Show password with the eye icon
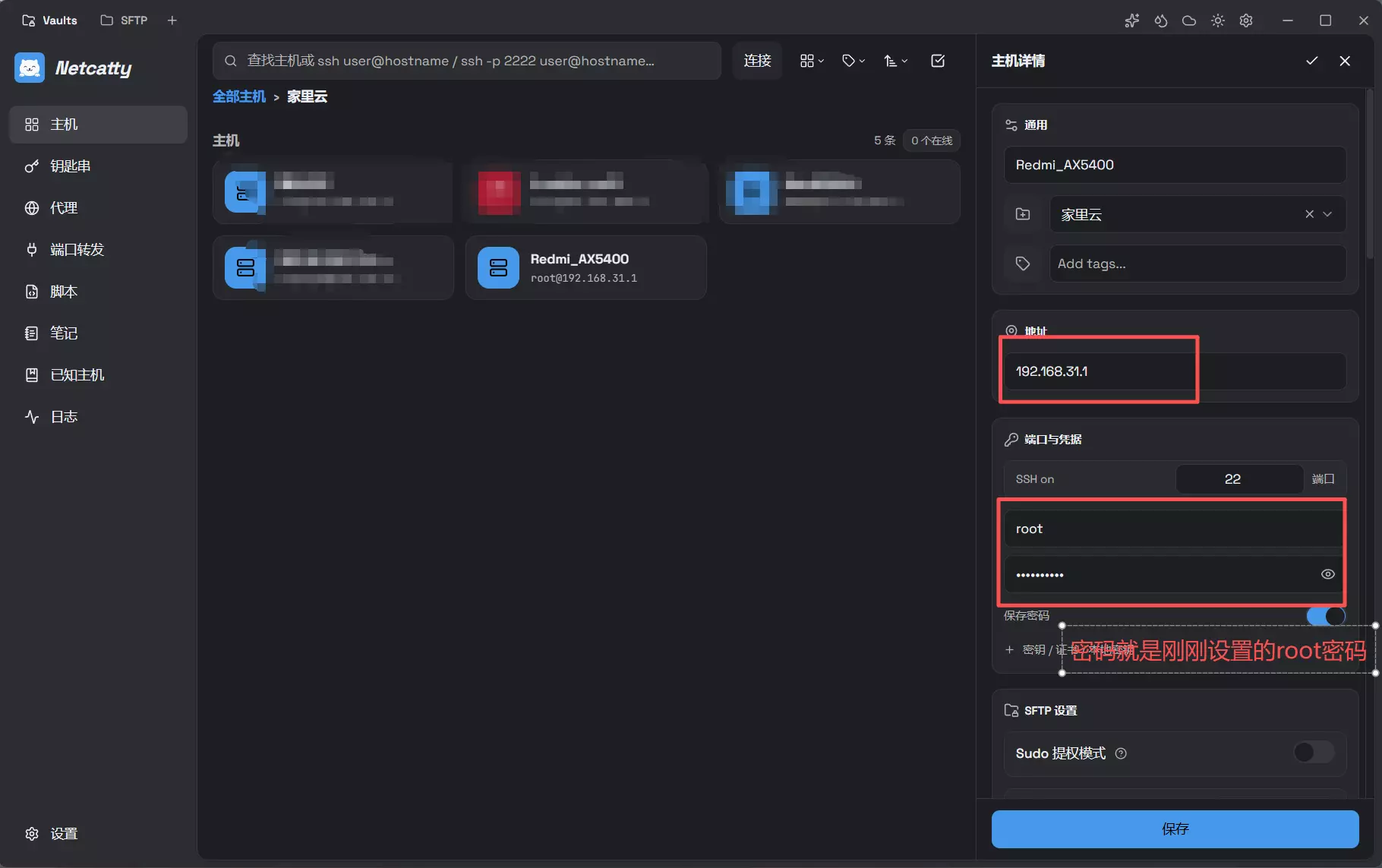The image size is (1382, 868). [1327, 574]
